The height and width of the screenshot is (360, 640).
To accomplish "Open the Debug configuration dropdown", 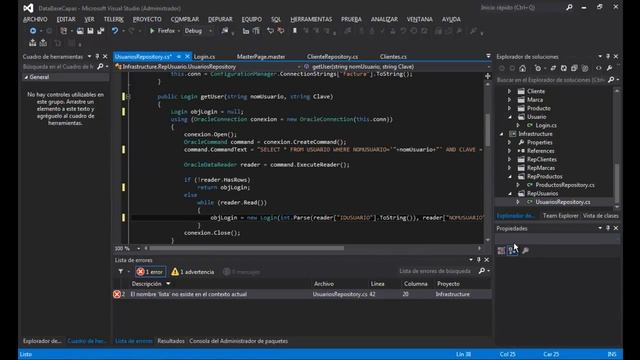I will tap(210, 31).
